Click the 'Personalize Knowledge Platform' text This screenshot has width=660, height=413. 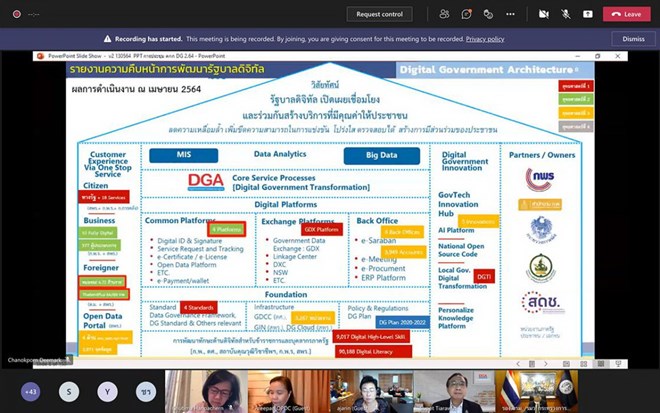(455, 318)
